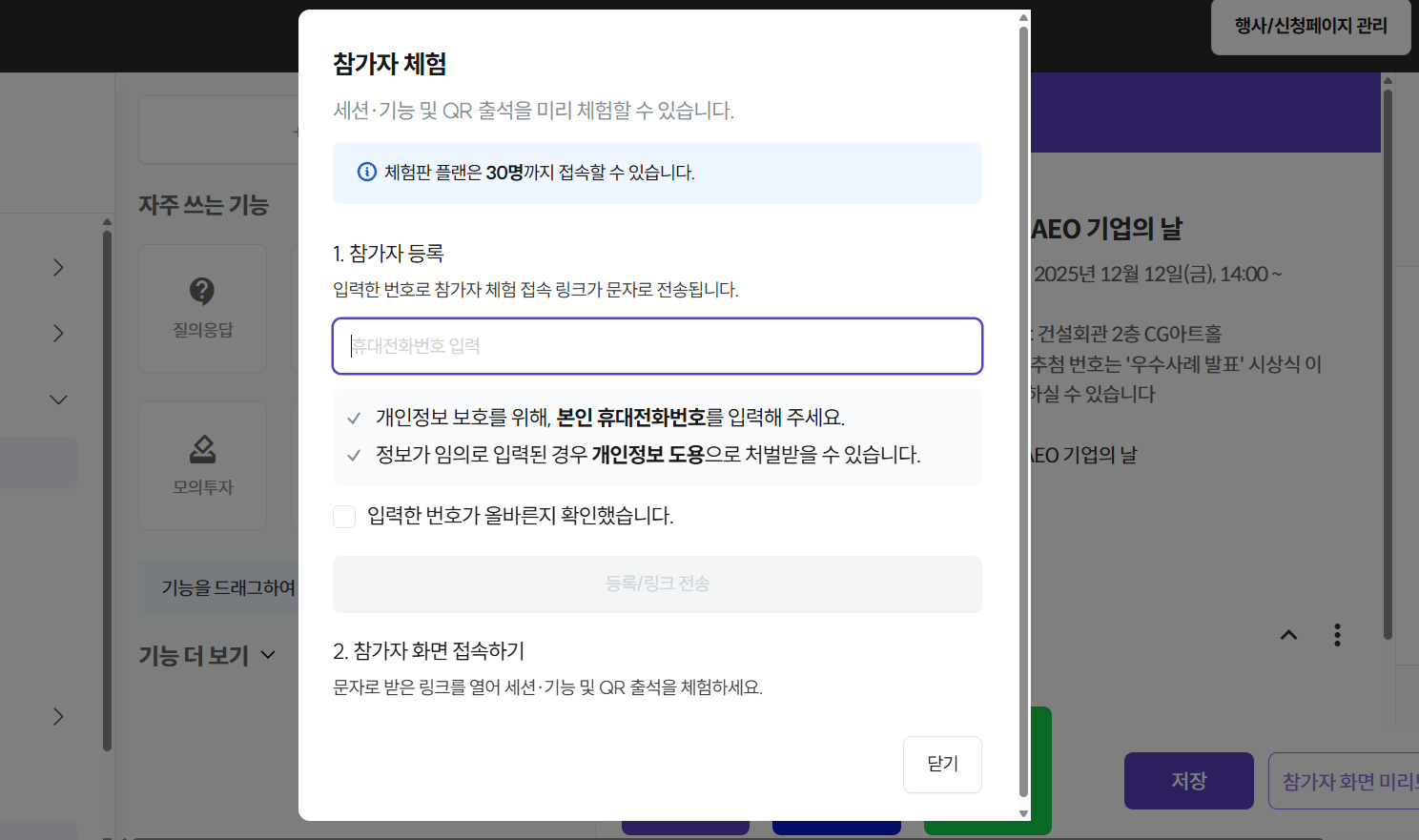Open 행사/신청페이지 관리 menu

click(x=1310, y=29)
